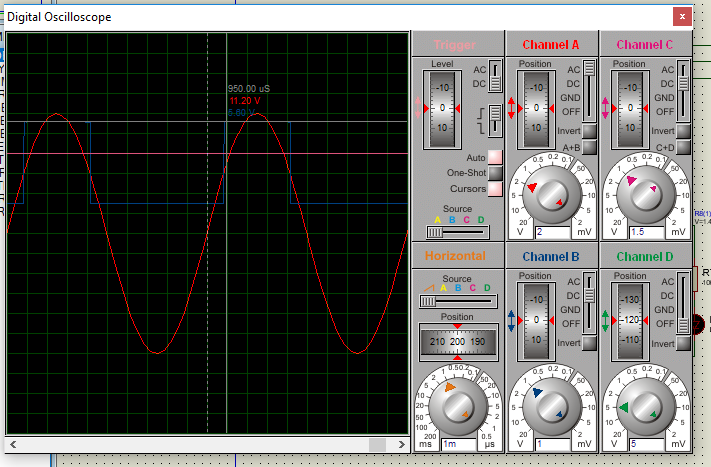
Task: Click the Horizontal timebase knob
Action: pyautogui.click(x=456, y=404)
